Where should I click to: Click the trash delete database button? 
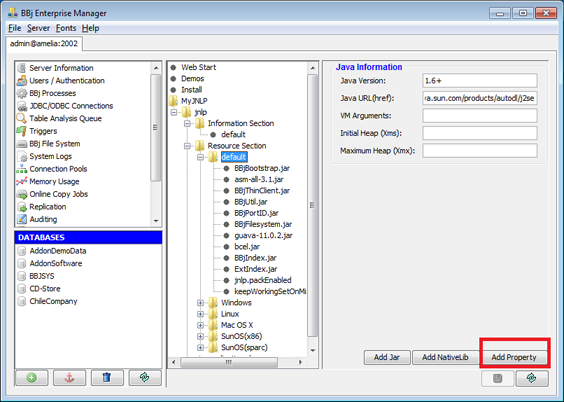(x=107, y=378)
